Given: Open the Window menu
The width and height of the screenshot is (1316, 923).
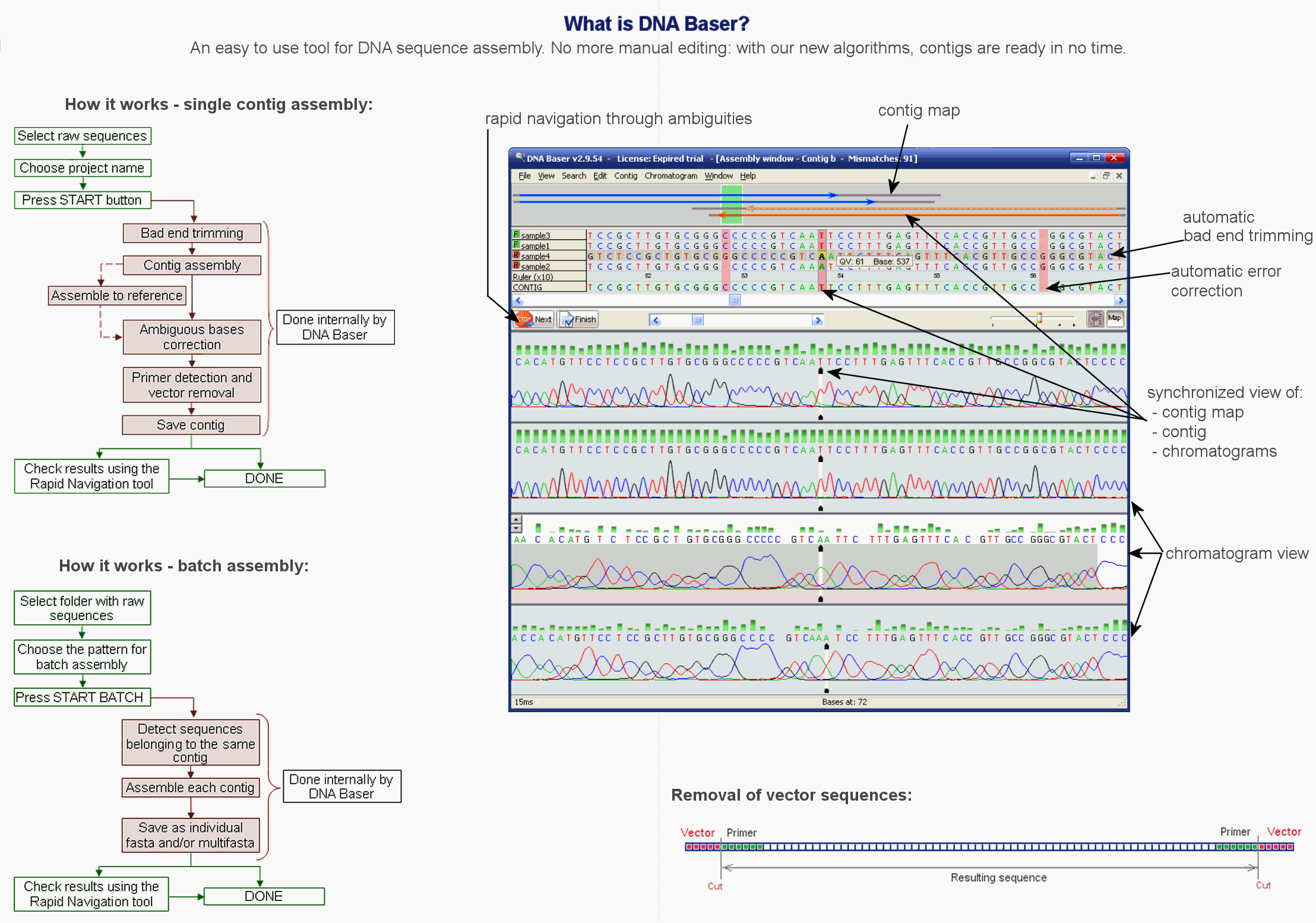Looking at the screenshot, I should (719, 176).
